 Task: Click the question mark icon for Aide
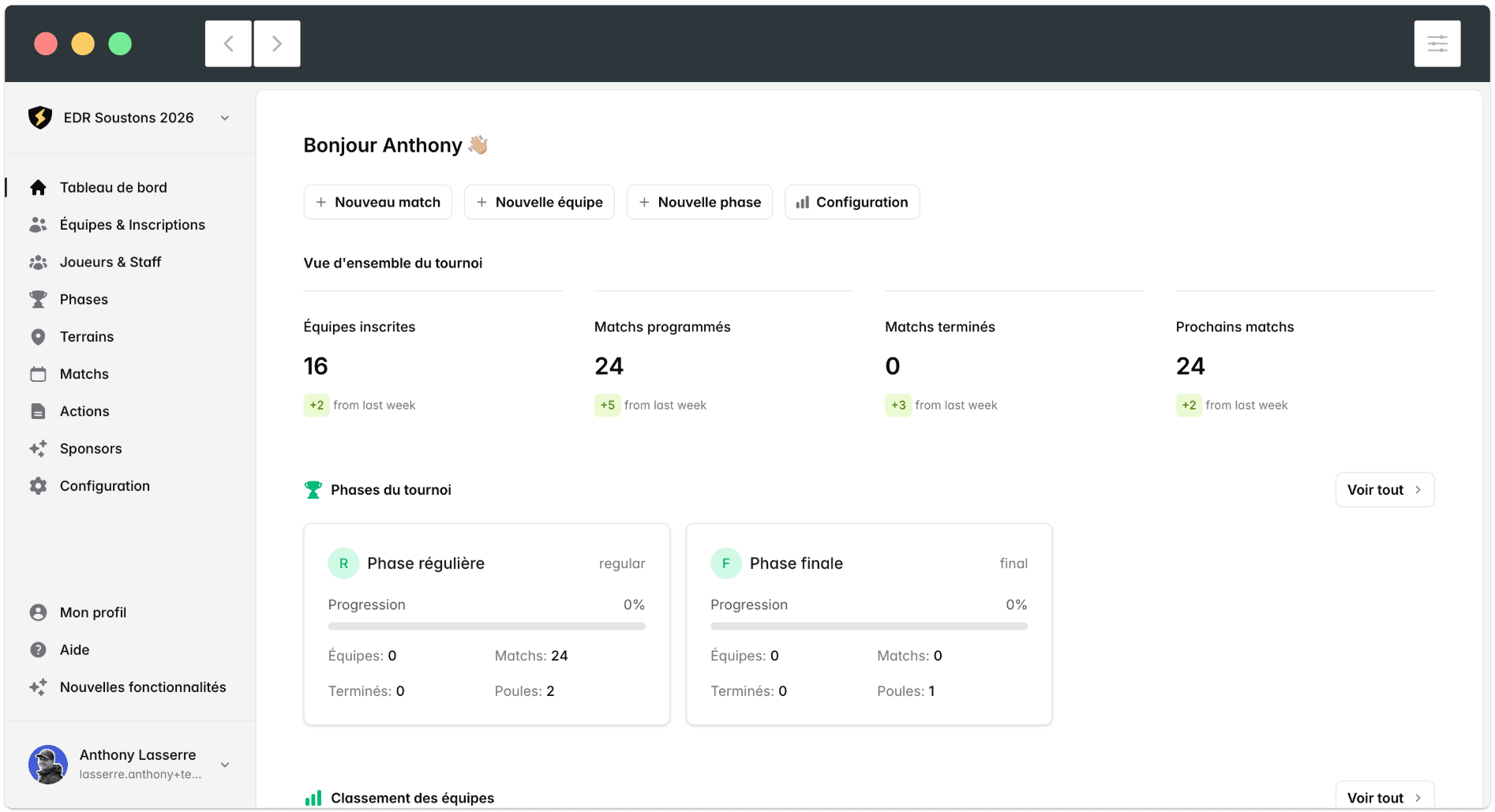coord(38,649)
